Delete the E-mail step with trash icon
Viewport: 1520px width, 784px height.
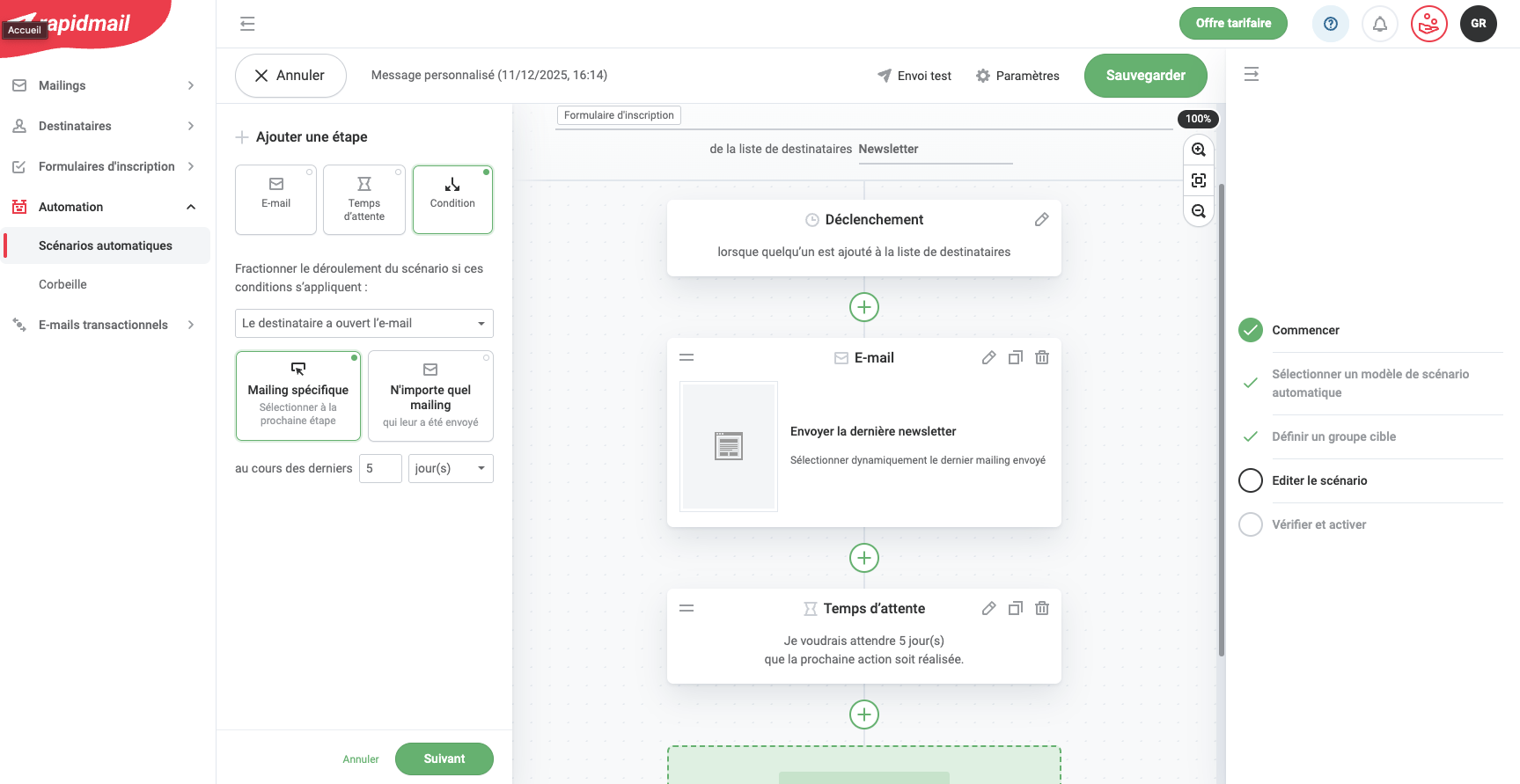pos(1042,357)
